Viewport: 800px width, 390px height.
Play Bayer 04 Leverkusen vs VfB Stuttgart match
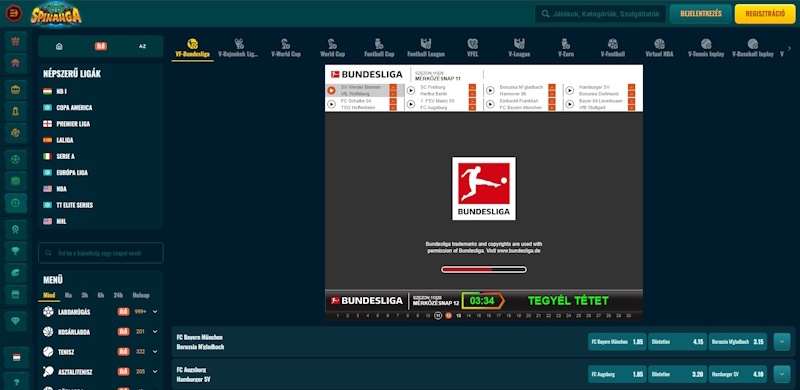tap(569, 104)
